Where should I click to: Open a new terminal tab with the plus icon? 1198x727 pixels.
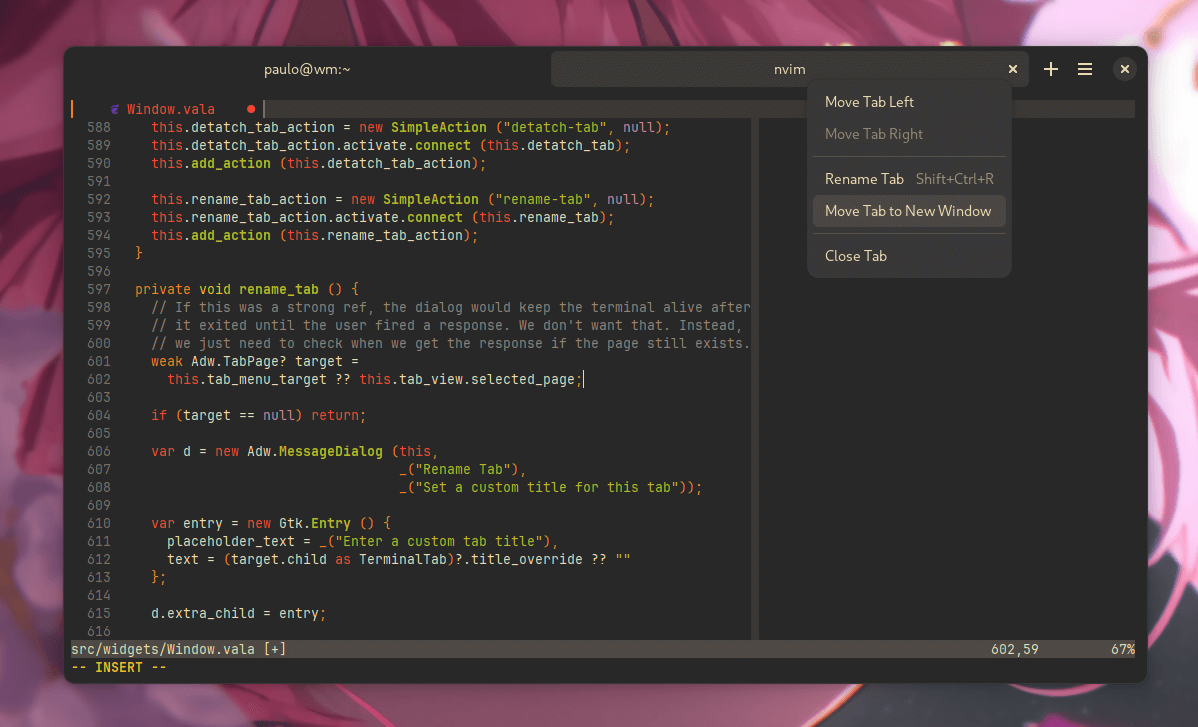[1050, 69]
